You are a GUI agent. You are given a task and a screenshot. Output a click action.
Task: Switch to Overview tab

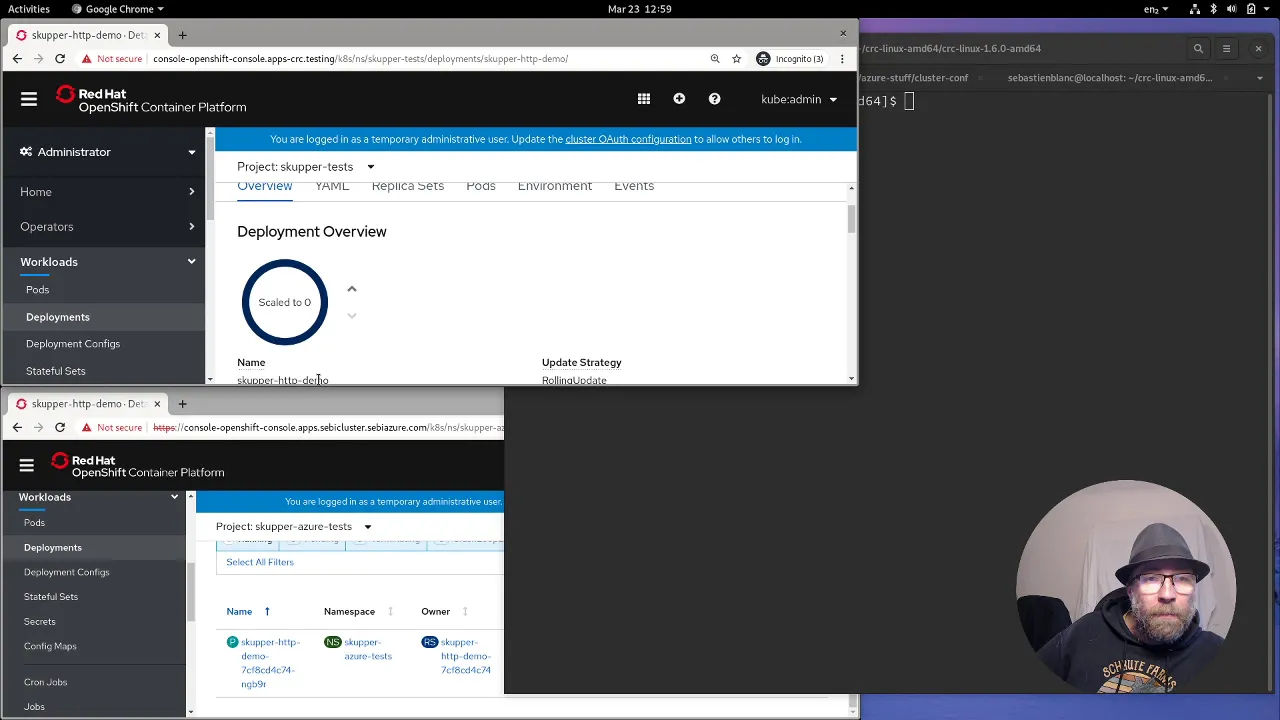tap(265, 186)
